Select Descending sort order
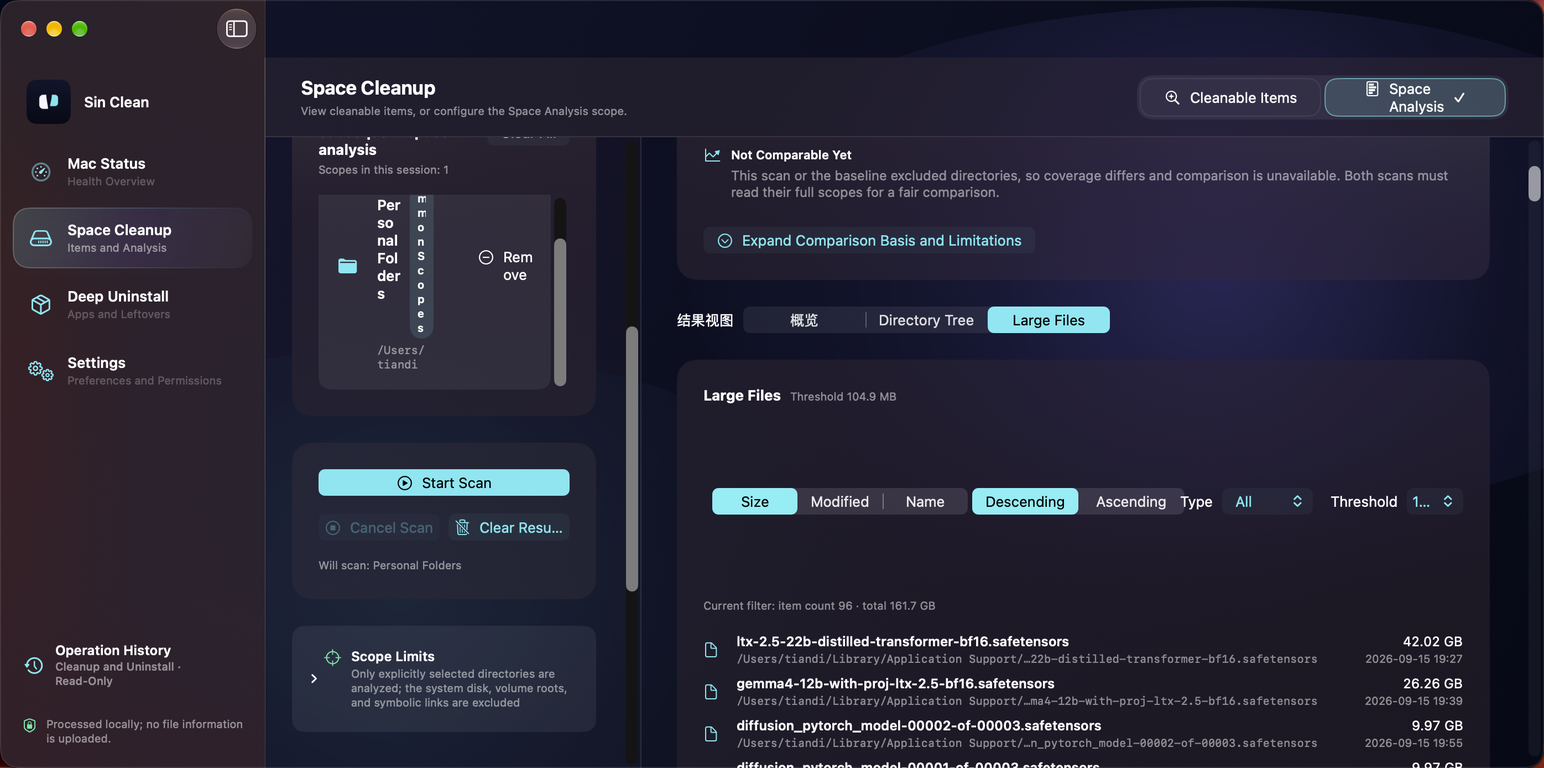The width and height of the screenshot is (1544, 768). 1025,501
